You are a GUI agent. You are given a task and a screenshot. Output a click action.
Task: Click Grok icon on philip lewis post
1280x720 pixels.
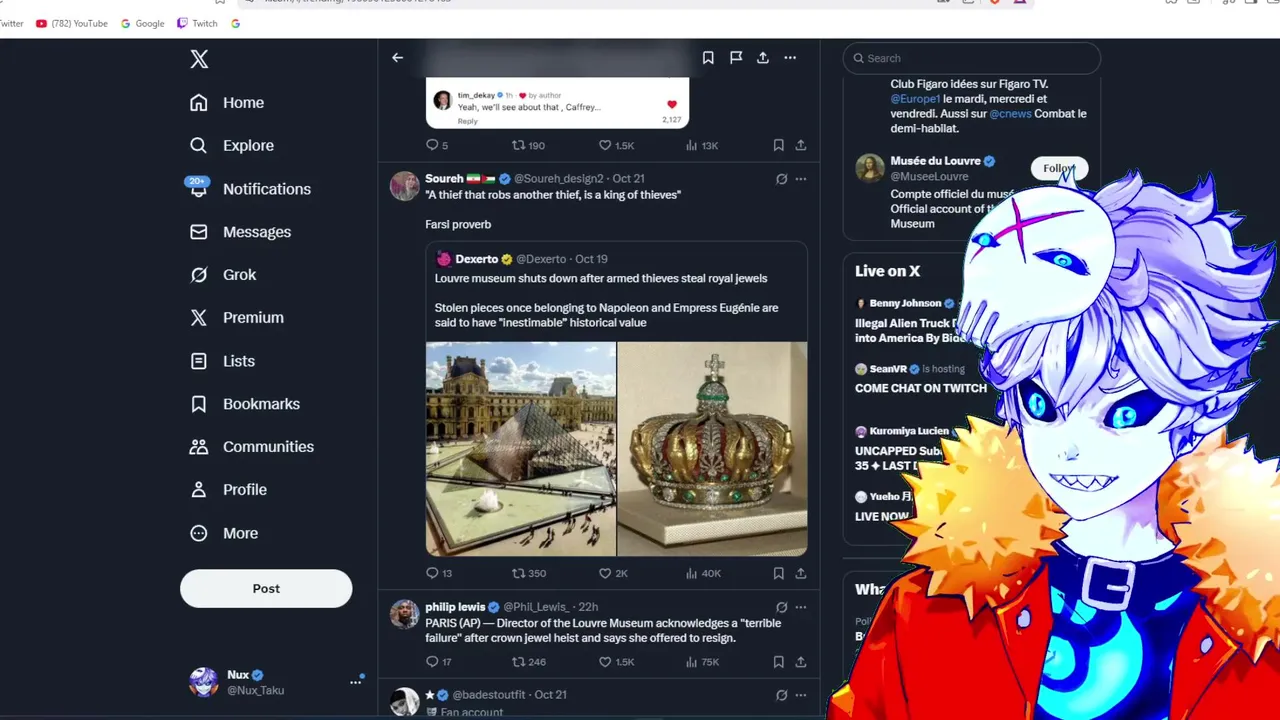point(781,607)
